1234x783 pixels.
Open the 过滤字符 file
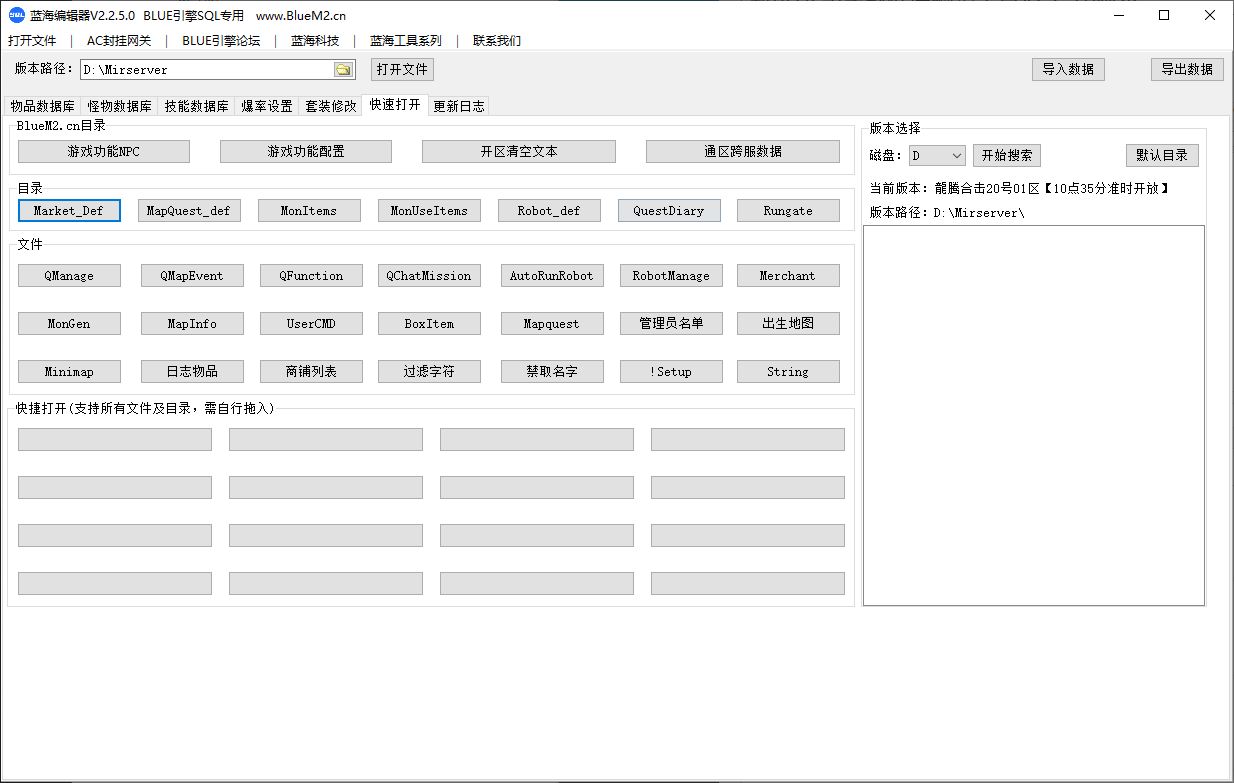429,371
